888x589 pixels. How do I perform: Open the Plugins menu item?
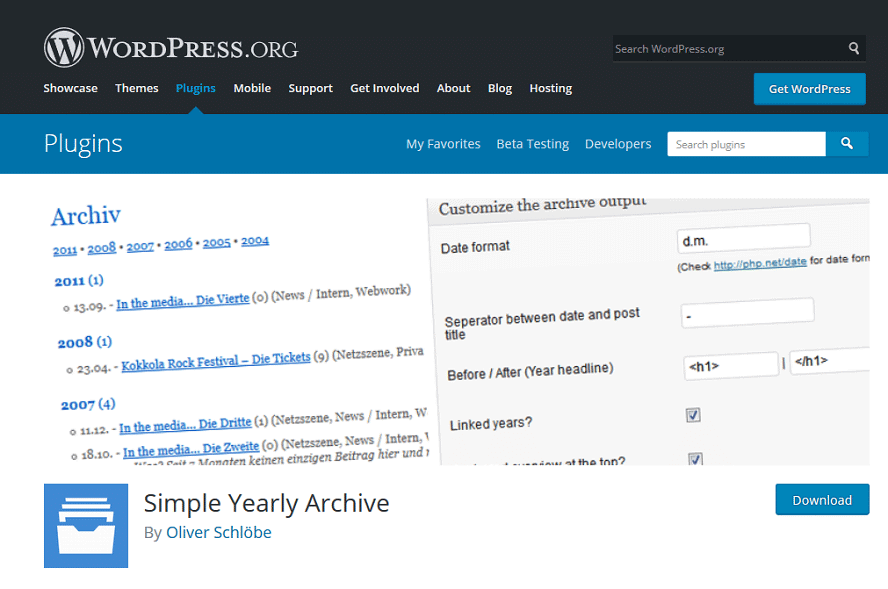pyautogui.click(x=195, y=88)
